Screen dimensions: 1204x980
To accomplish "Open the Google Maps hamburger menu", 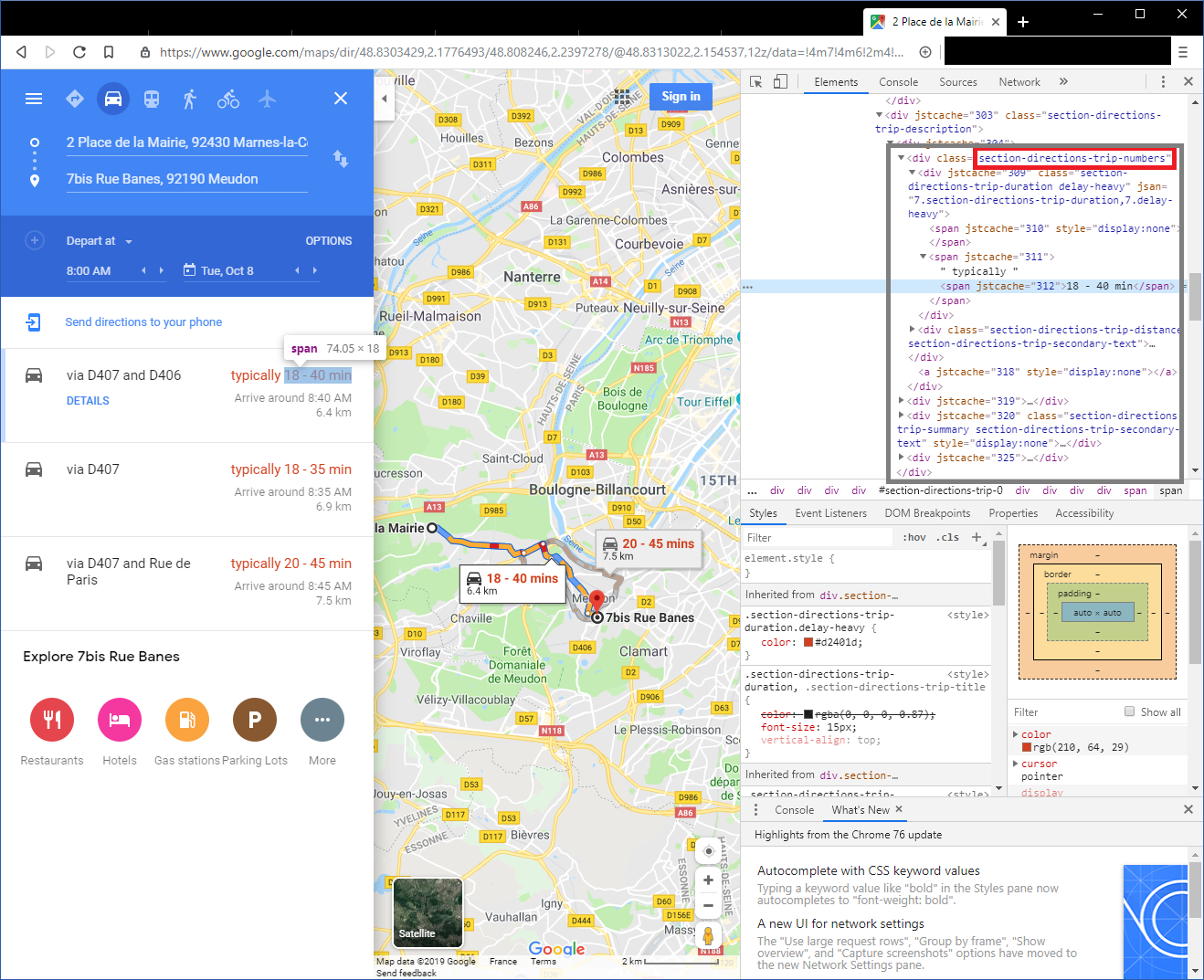I will 34,98.
